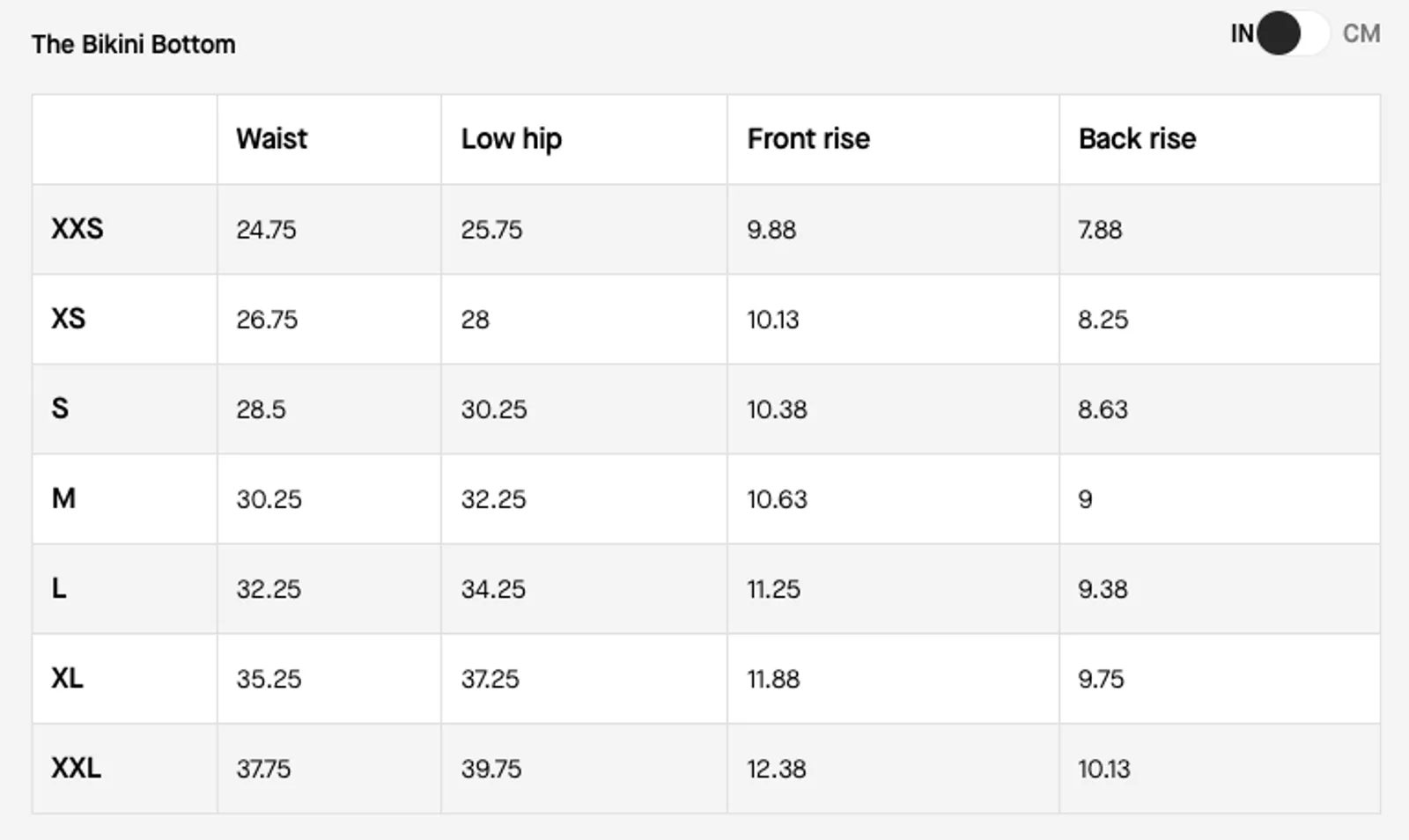The image size is (1409, 840).
Task: Select the IN unit label
Action: (1242, 33)
